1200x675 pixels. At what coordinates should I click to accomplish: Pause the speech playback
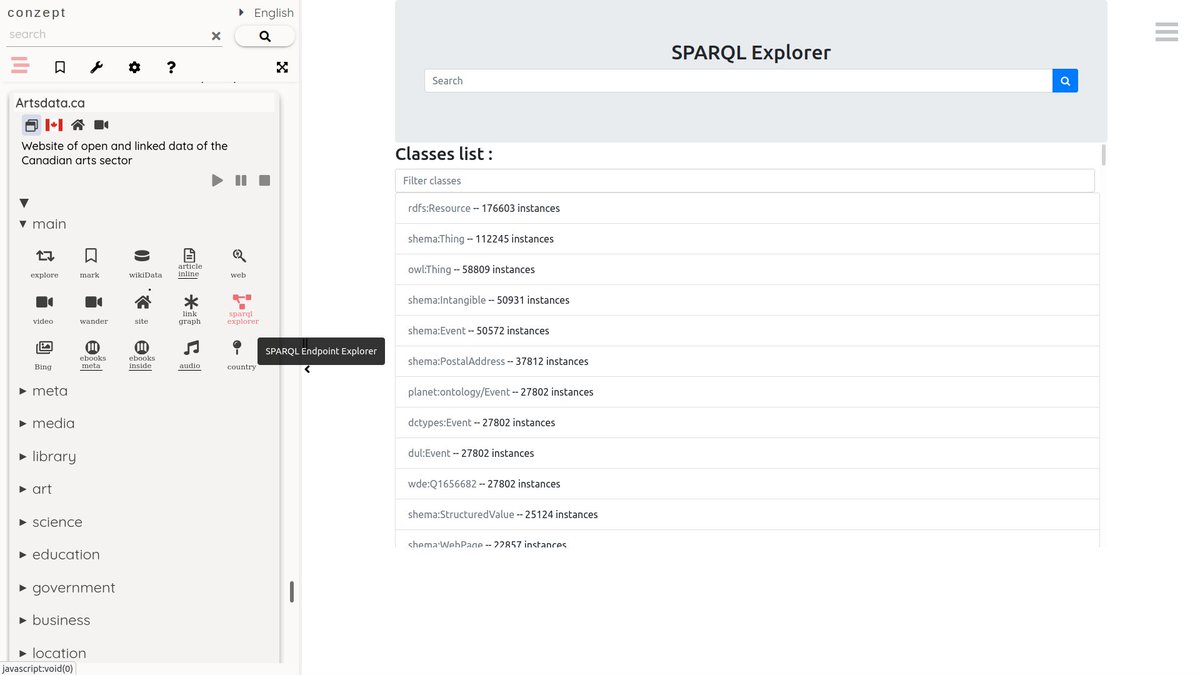241,180
